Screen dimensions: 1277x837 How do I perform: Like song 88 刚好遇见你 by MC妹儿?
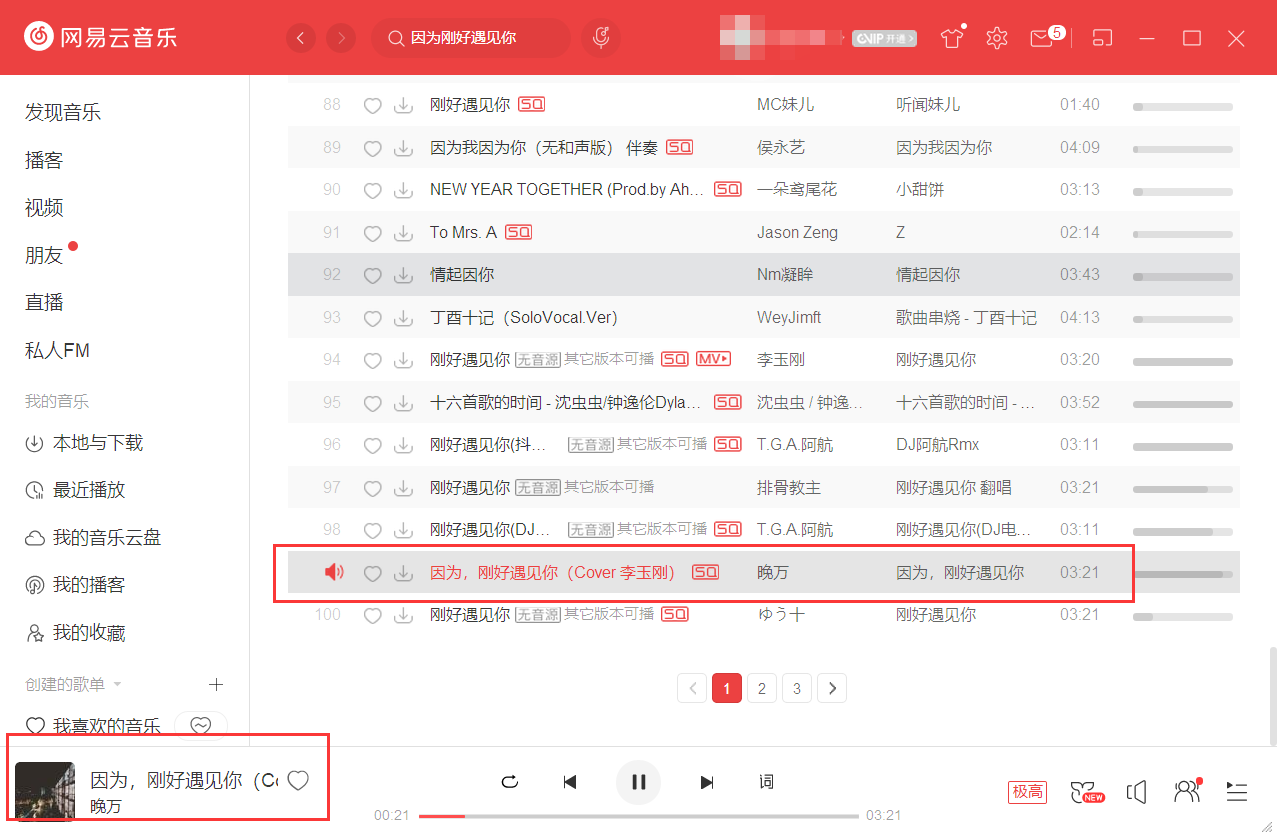click(372, 105)
